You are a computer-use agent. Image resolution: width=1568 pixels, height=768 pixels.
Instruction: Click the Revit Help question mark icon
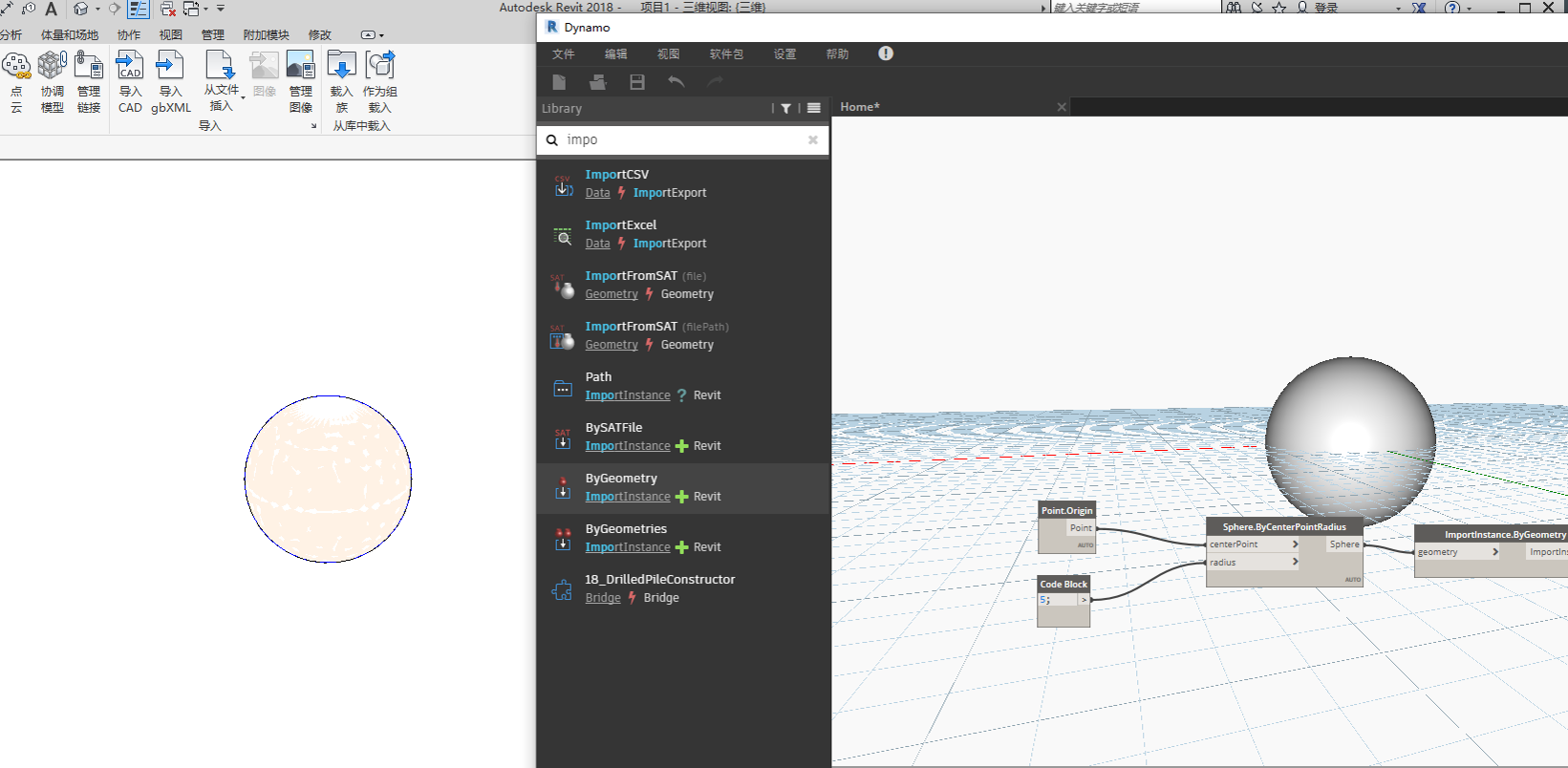click(1452, 8)
